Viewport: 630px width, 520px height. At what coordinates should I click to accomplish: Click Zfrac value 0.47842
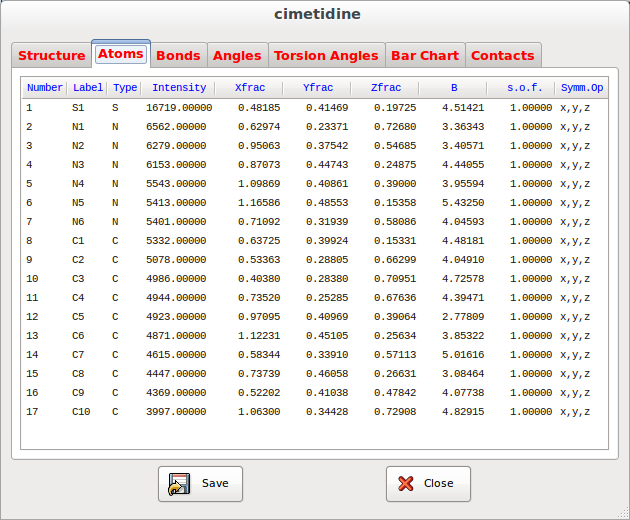(x=395, y=393)
